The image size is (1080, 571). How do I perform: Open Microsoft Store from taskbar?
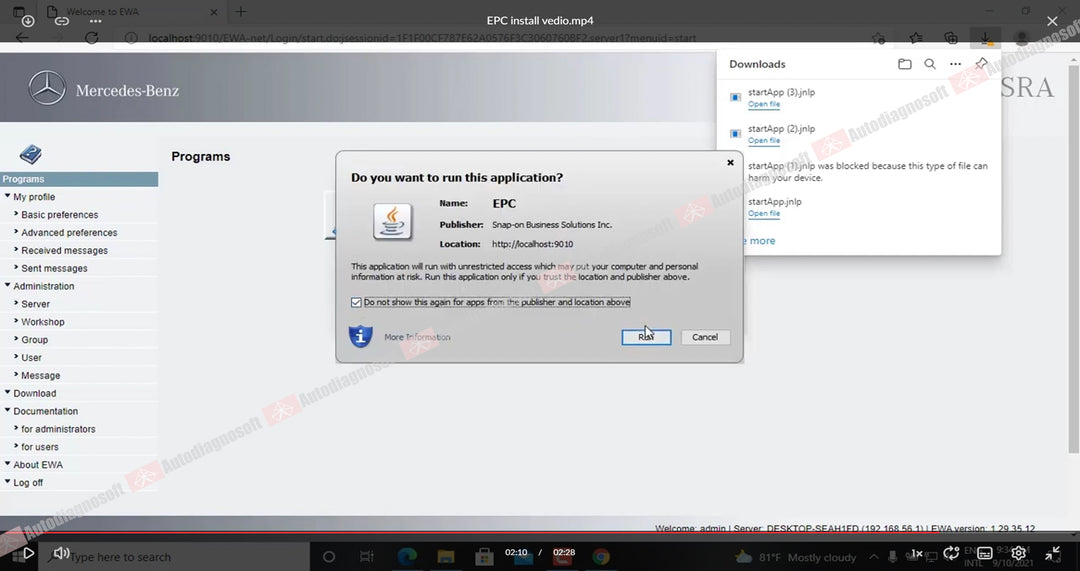click(484, 557)
